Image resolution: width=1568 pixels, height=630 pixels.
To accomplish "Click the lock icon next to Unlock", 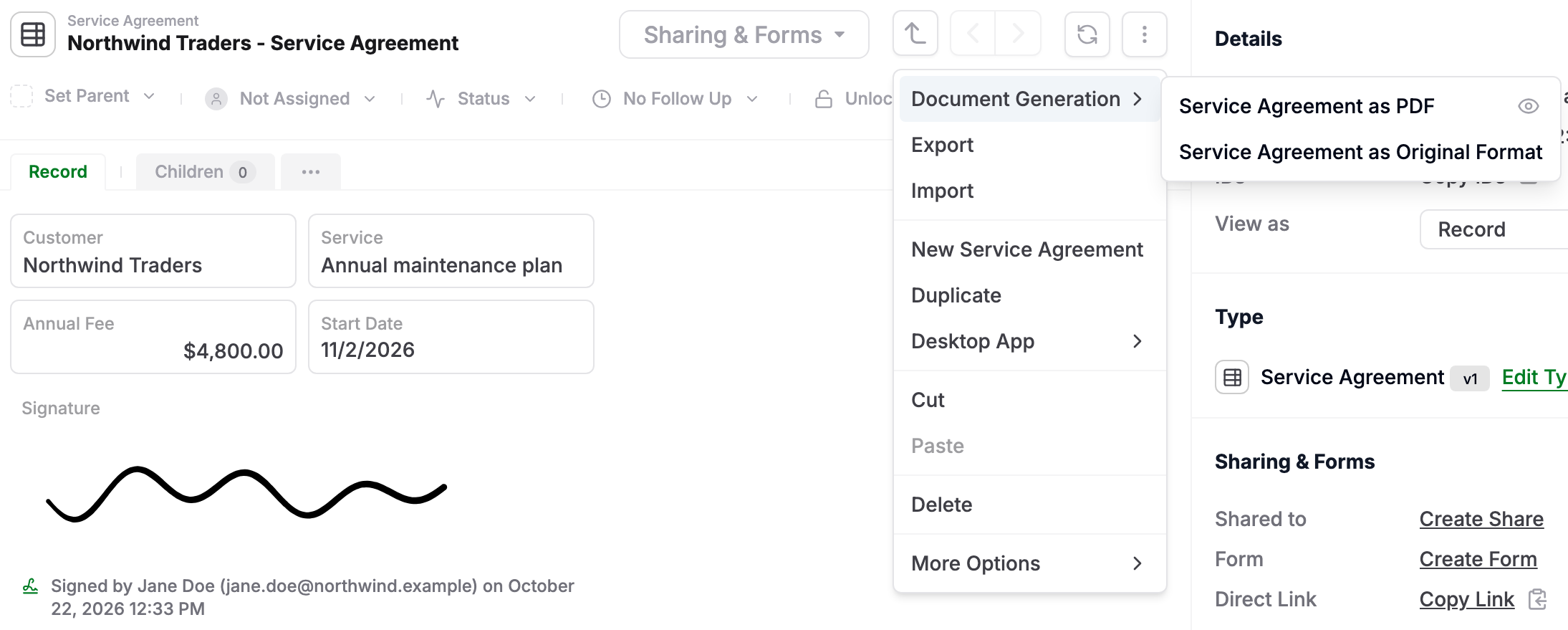I will click(x=824, y=99).
